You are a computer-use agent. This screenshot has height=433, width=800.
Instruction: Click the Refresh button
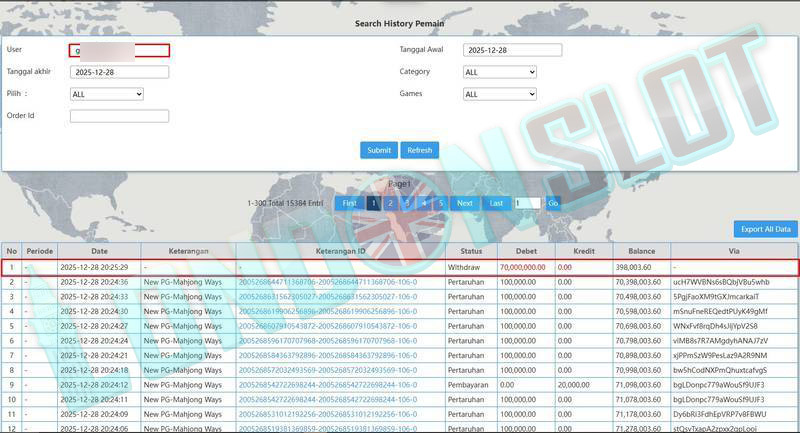point(420,150)
